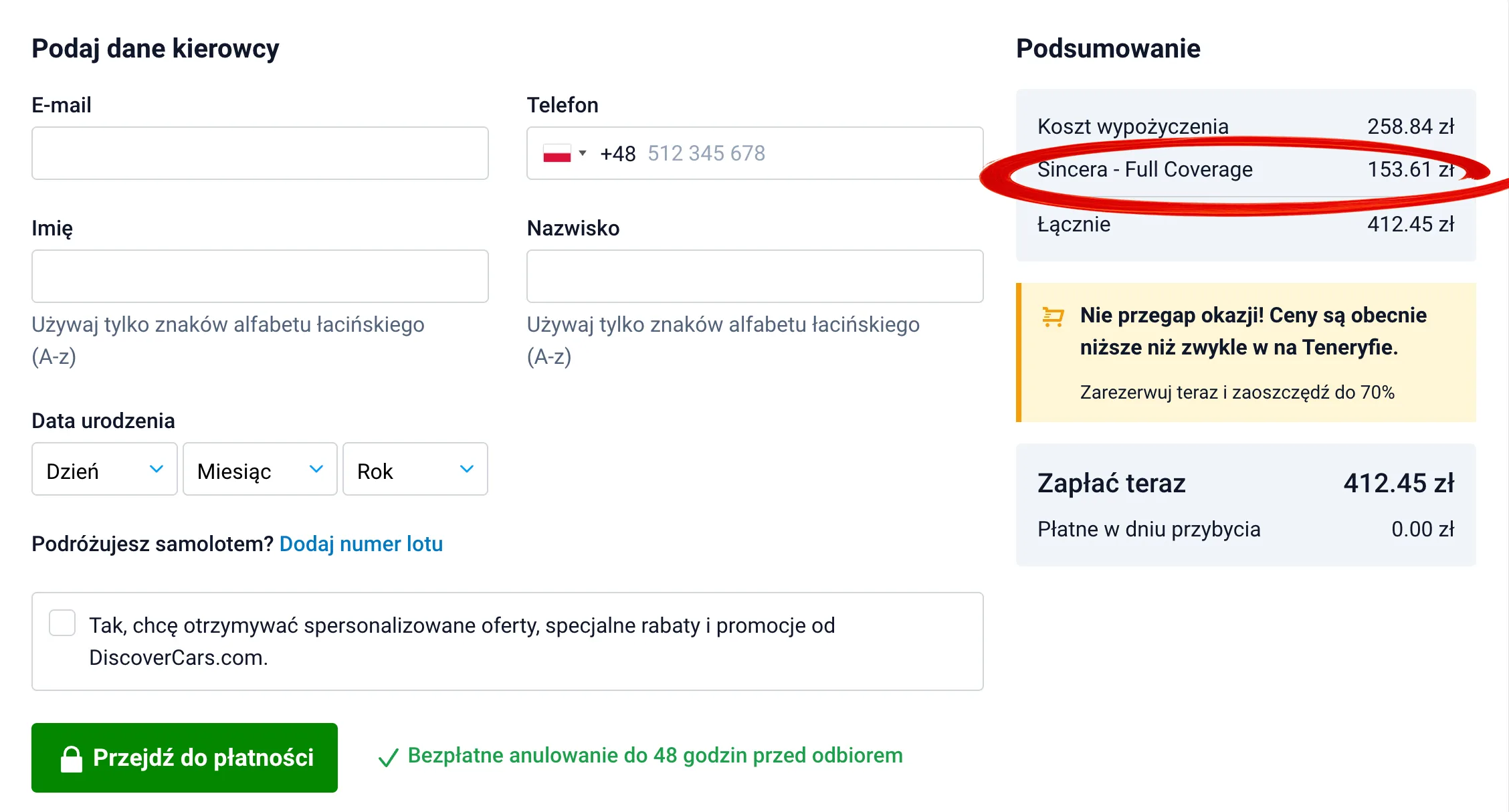Click the lock icon on the green payment button
The image size is (1509, 812).
[71, 757]
